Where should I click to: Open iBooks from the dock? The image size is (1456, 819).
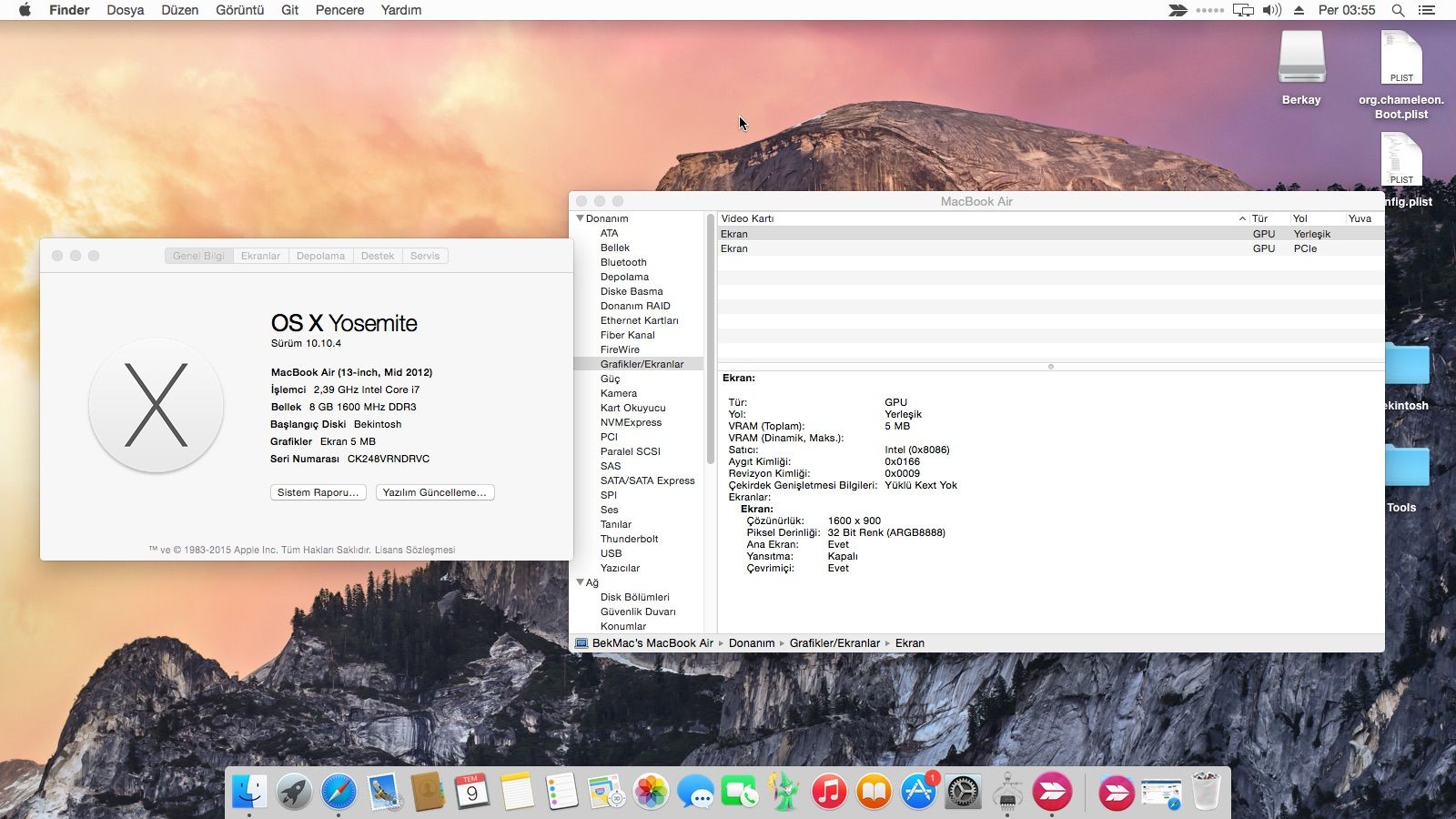coord(874,792)
